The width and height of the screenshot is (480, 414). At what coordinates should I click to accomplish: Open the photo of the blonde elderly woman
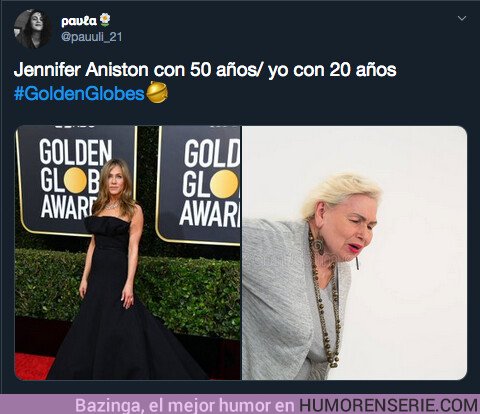[x=354, y=253]
